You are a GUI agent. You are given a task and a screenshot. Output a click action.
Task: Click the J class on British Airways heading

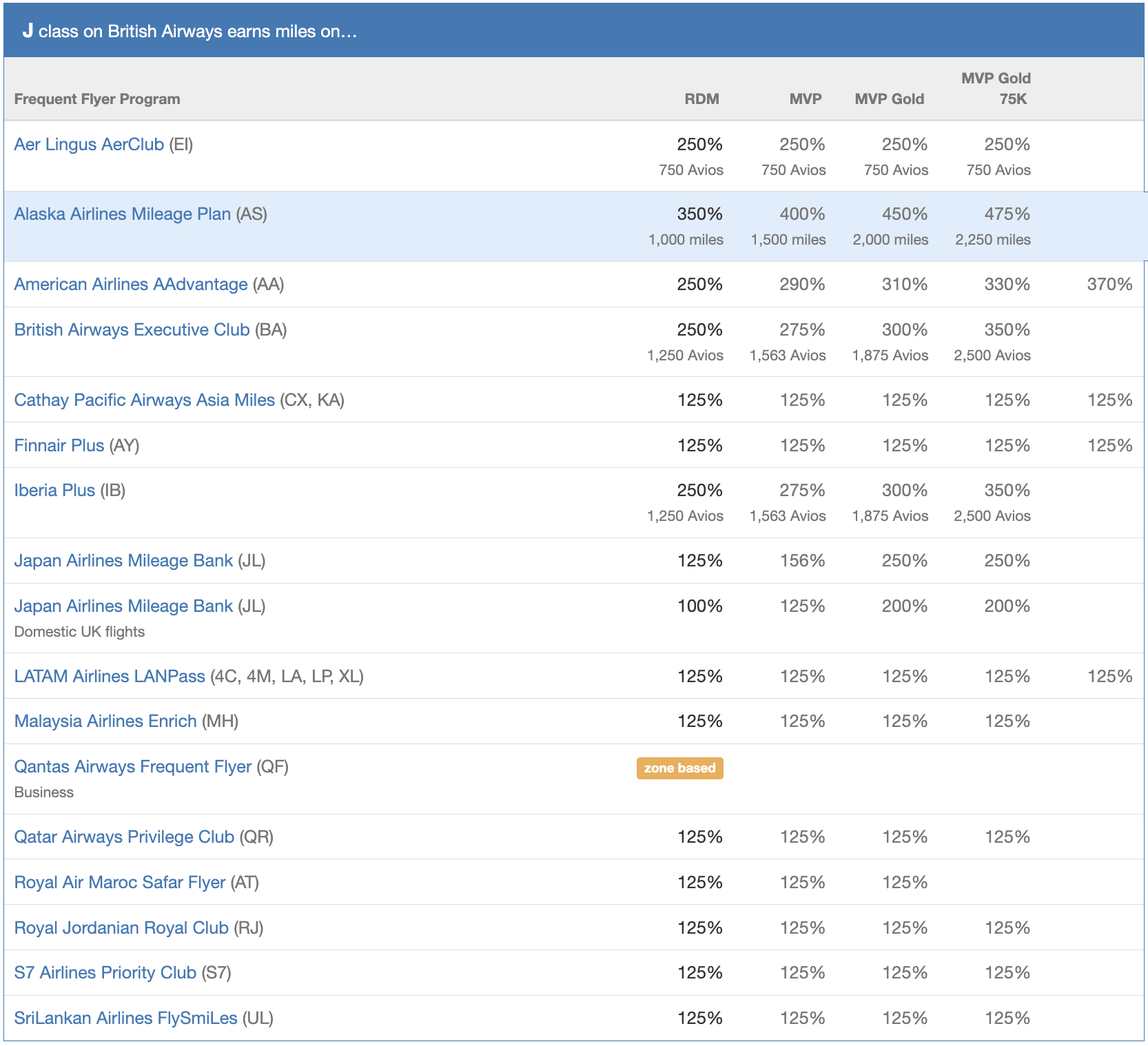point(189,31)
